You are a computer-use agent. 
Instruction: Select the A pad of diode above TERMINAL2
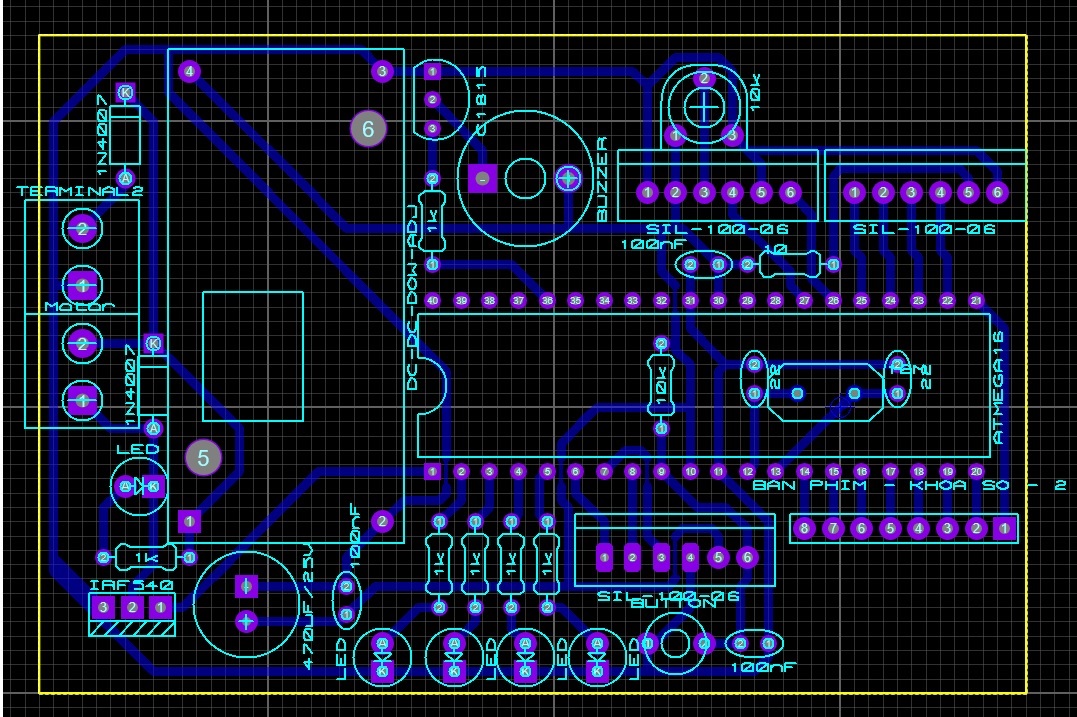(x=125, y=178)
